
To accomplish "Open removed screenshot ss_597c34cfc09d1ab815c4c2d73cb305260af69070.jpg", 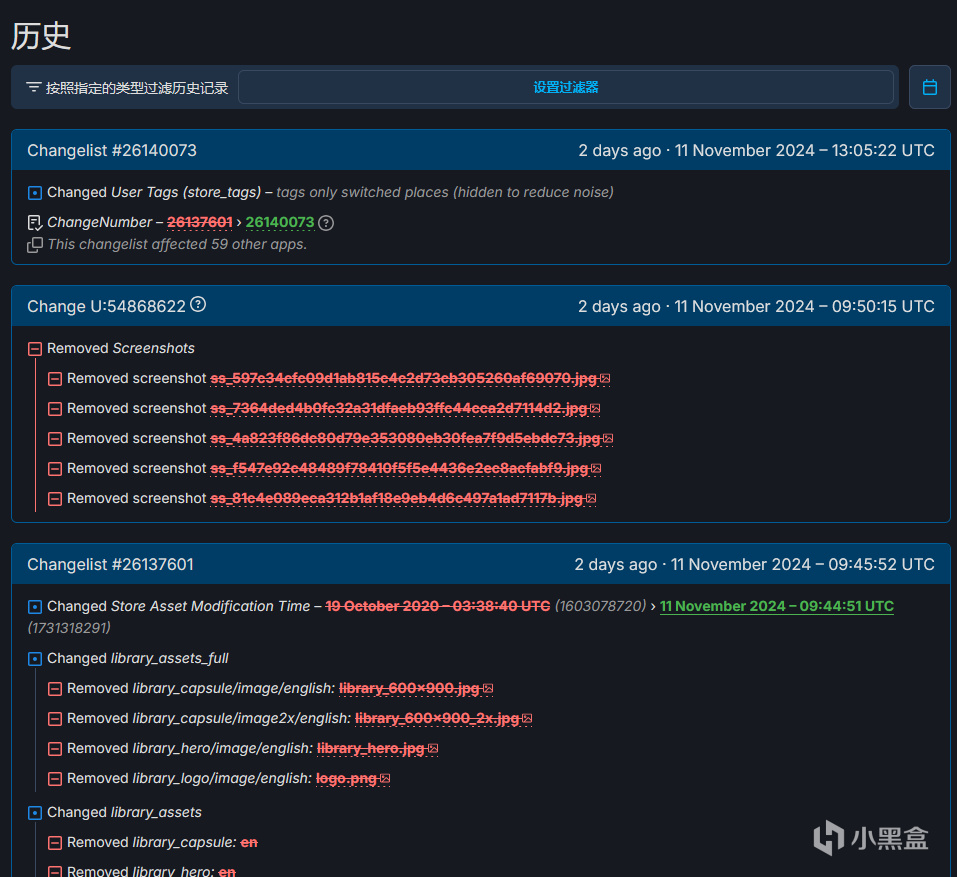I will 403,378.
